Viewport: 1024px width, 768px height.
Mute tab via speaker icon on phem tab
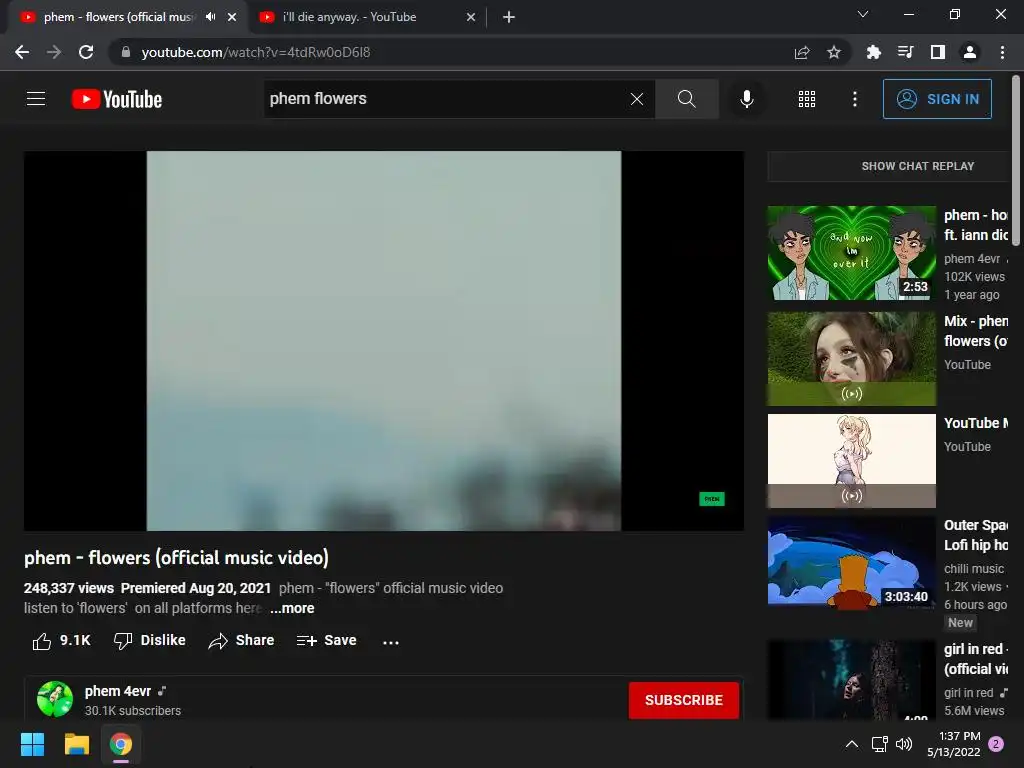[210, 17]
